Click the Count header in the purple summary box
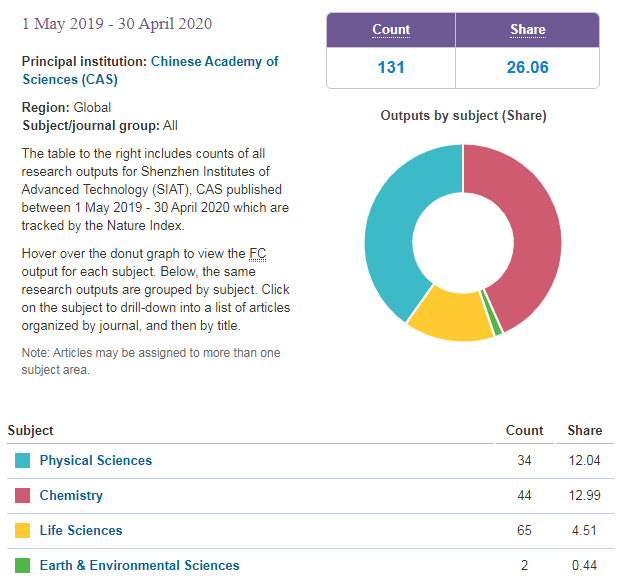This screenshot has height=585, width=626. click(391, 30)
